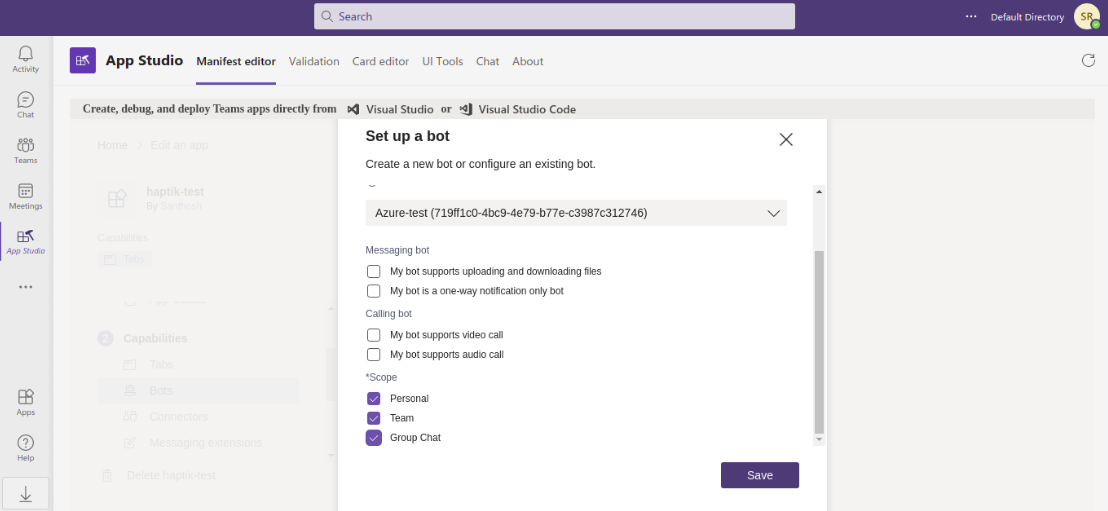The image size is (1108, 511).
Task: Uncheck the Group Chat scope
Action: pos(374,438)
